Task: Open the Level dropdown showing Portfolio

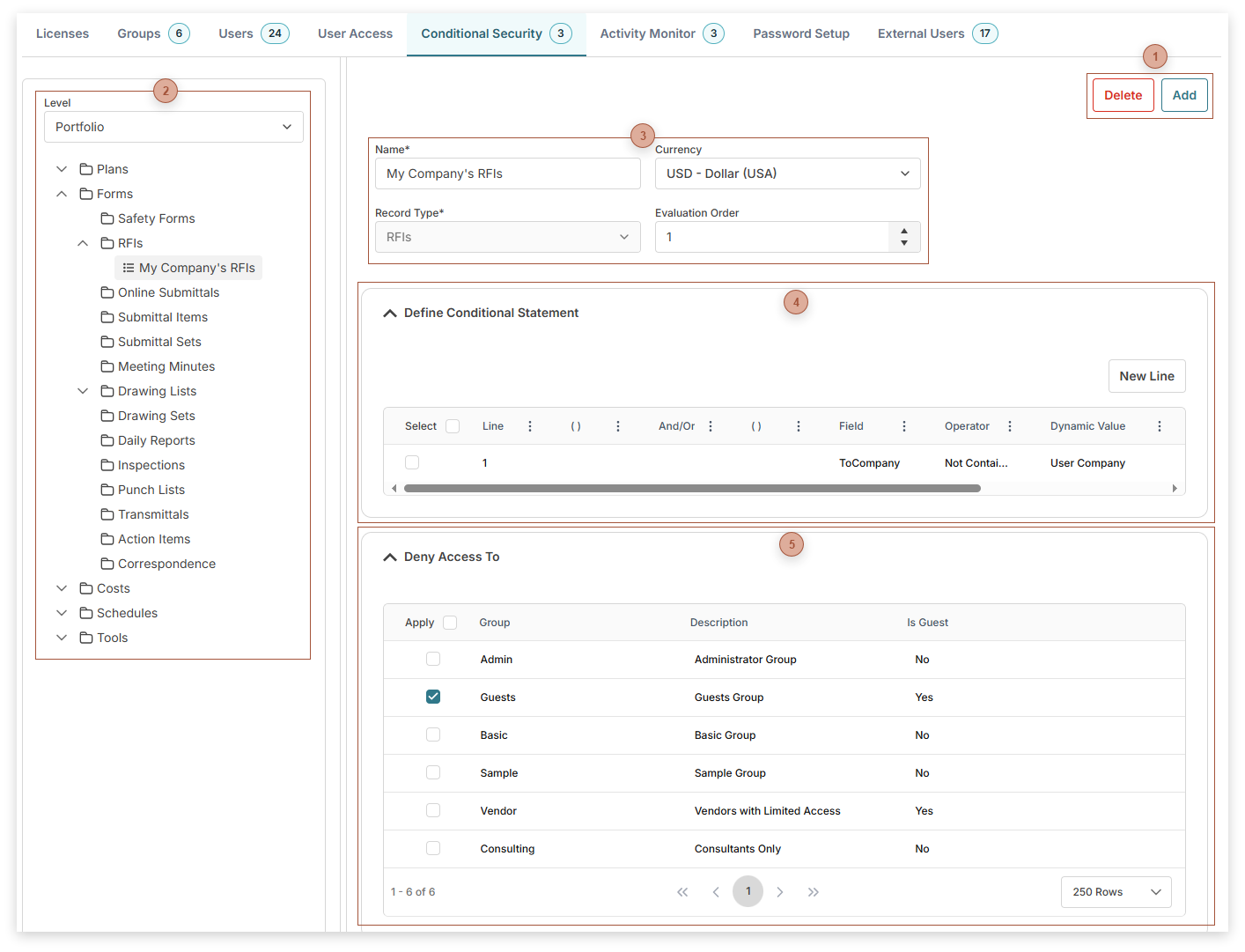Action: click(173, 126)
